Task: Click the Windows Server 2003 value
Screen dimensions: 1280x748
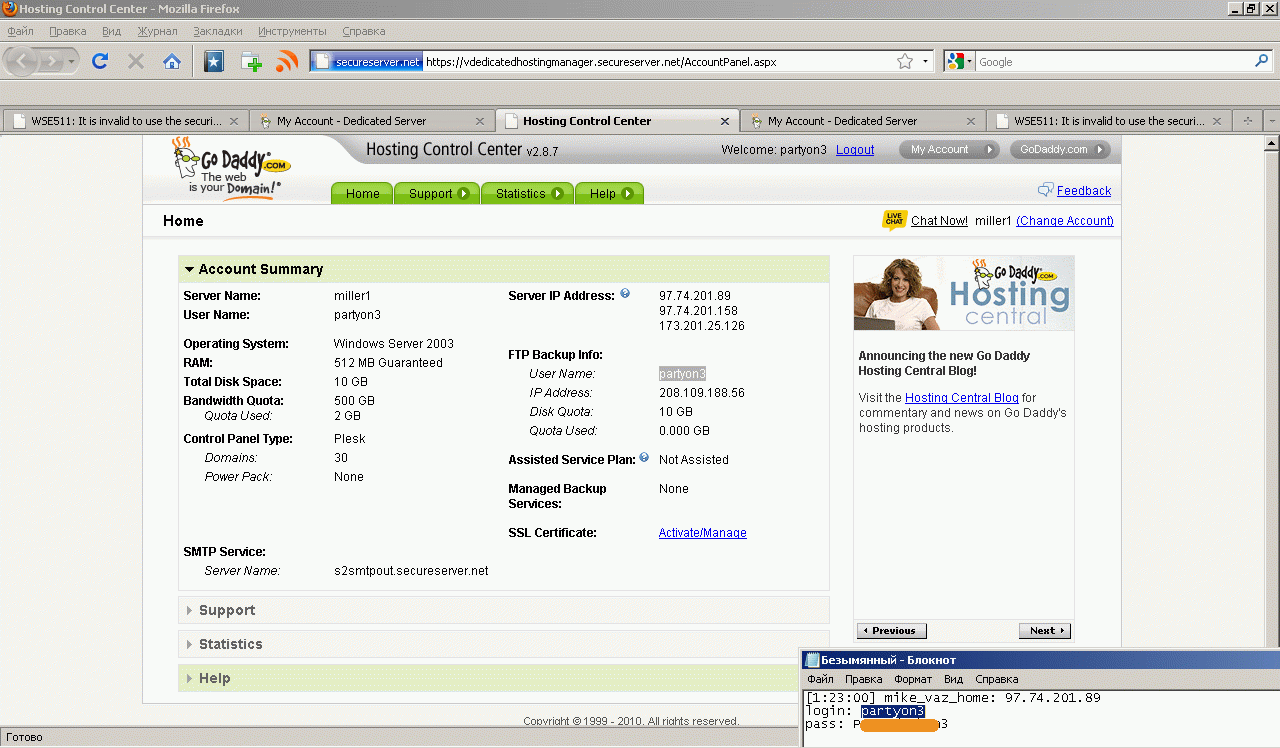Action: (394, 344)
